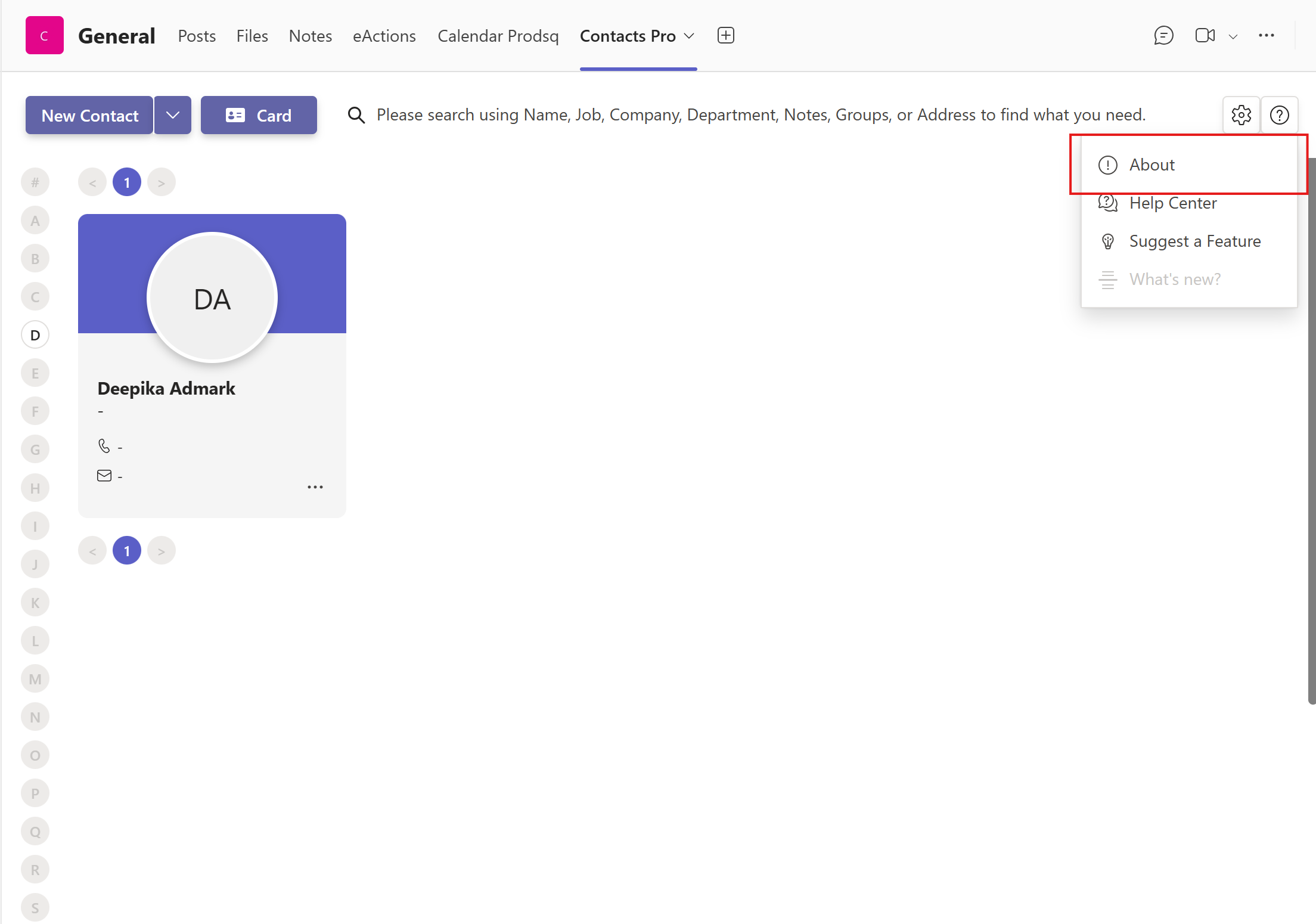
Task: Open the settings gear icon
Action: pos(1241,114)
